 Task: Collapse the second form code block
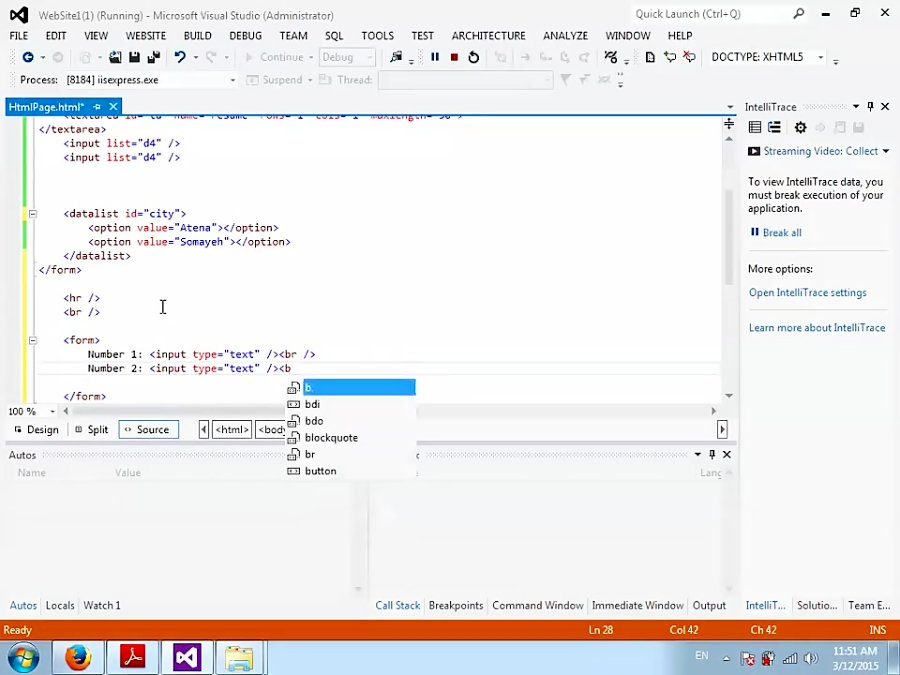33,340
